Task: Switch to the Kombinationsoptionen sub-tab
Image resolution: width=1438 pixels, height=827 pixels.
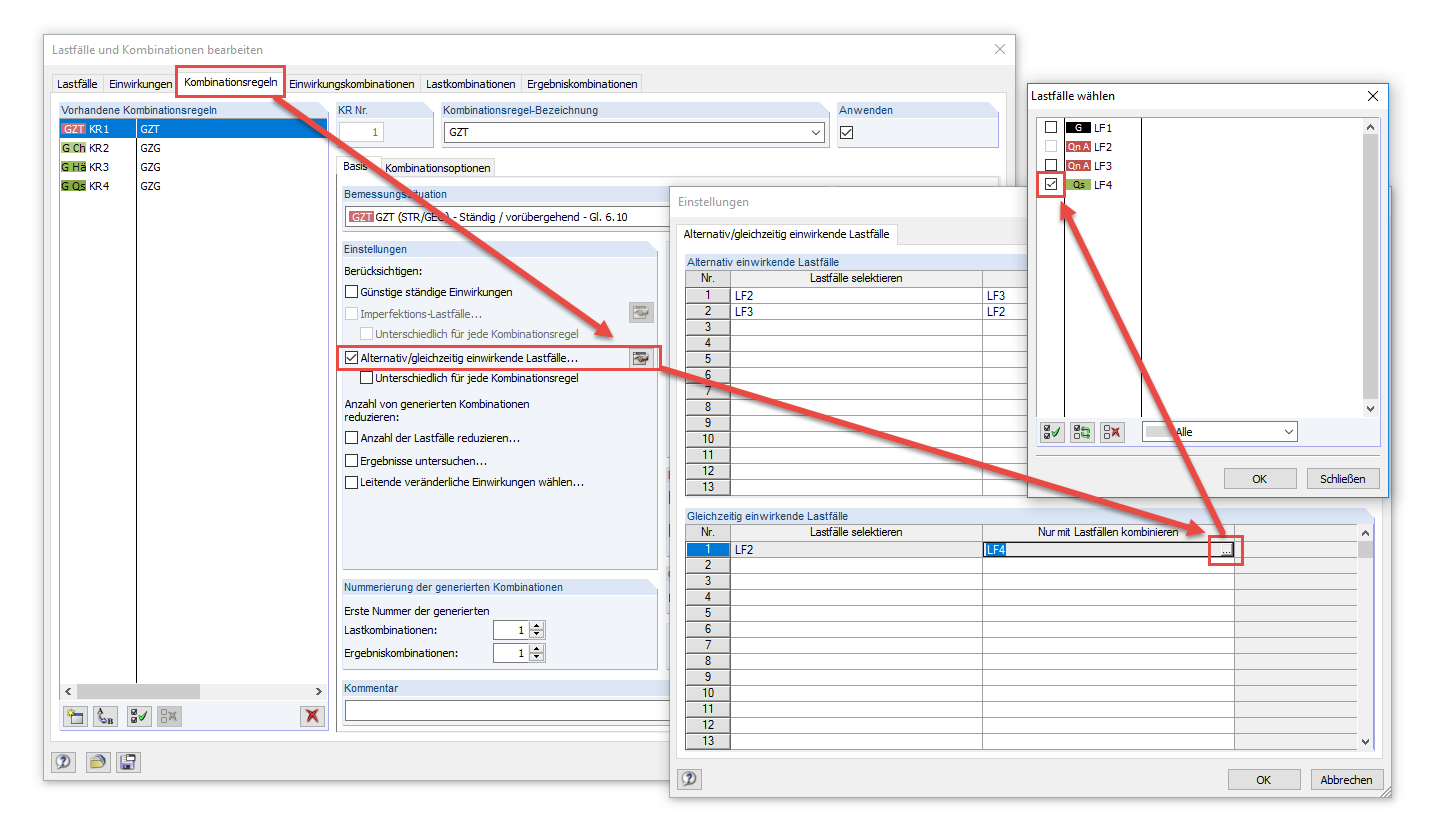Action: 438,168
